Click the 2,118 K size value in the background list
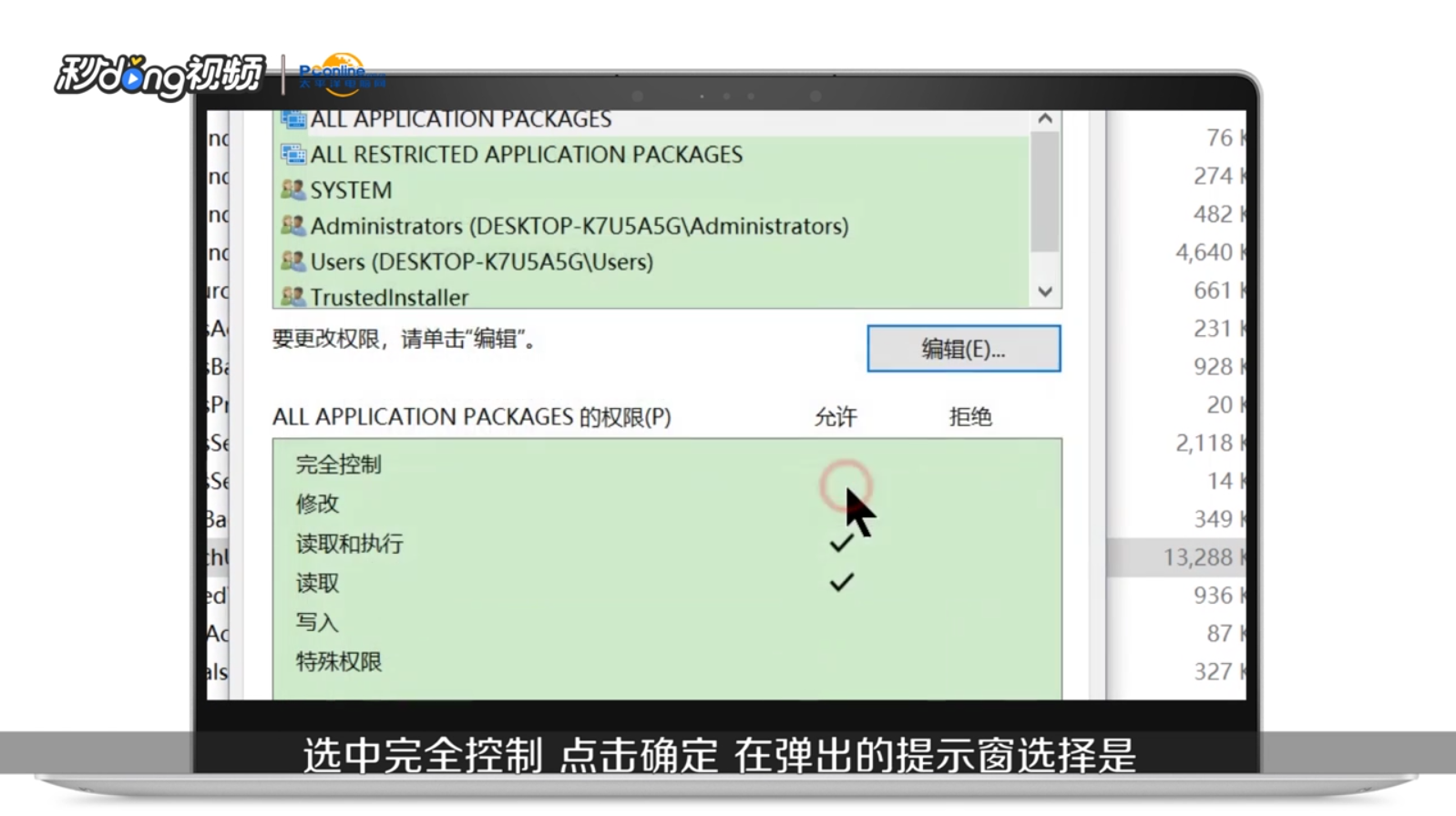 pyautogui.click(x=1210, y=443)
